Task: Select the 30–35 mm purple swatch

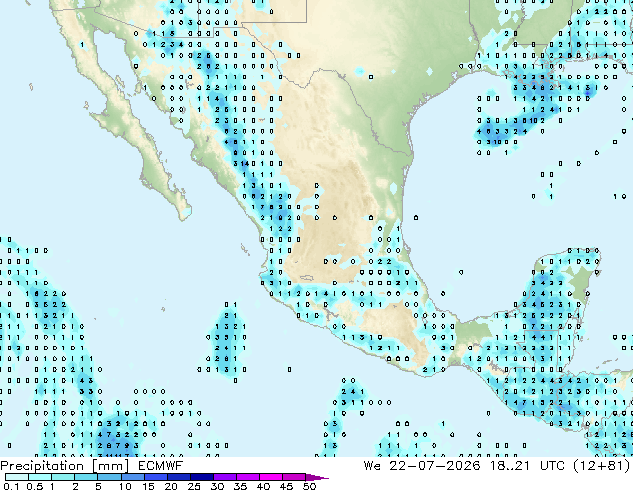Action: pyautogui.click(x=225, y=477)
